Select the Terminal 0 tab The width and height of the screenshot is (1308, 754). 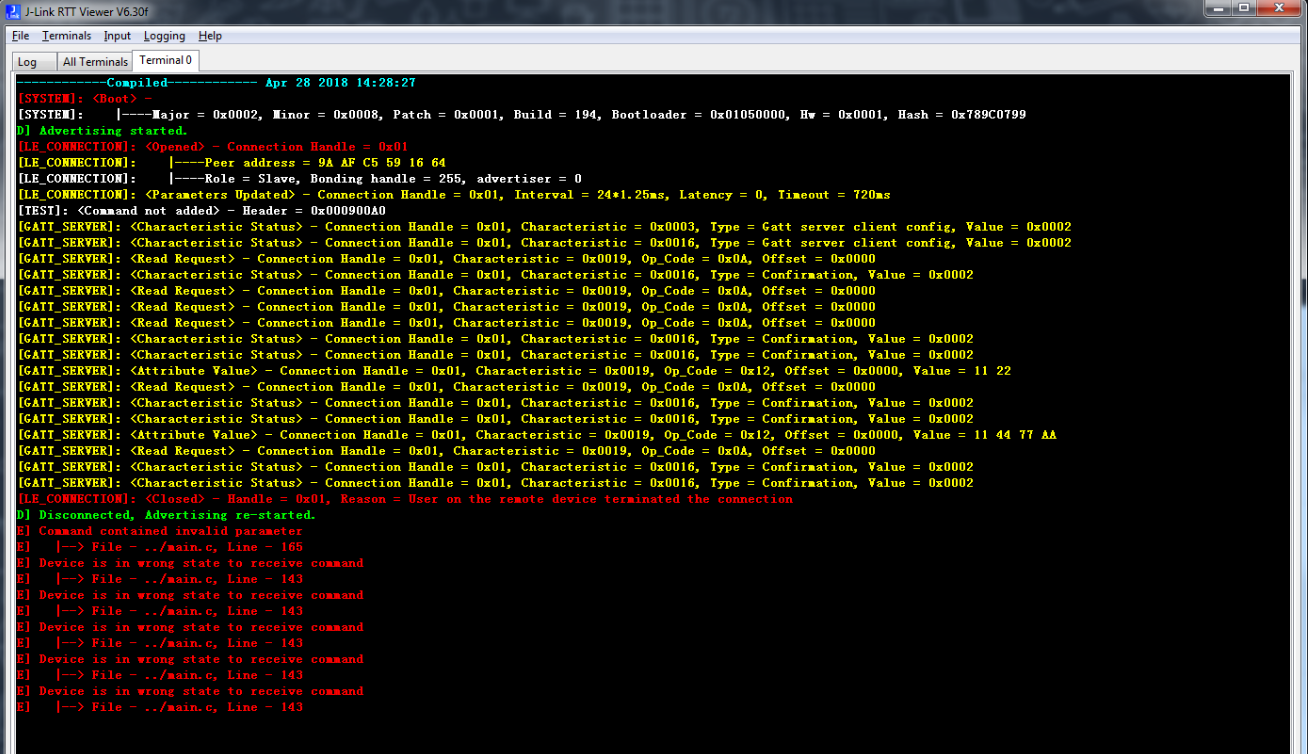tap(165, 61)
